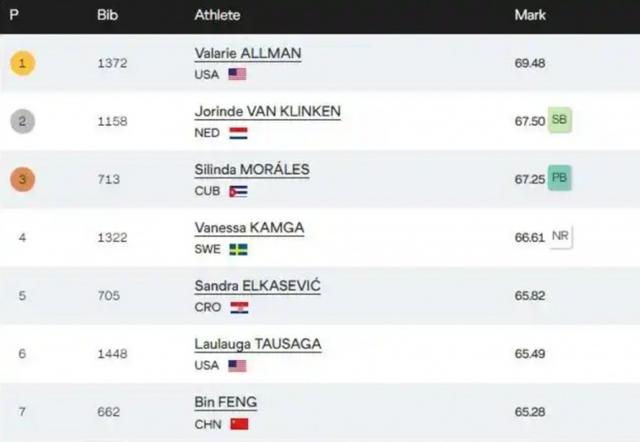
Task: Click the Cuba flag icon
Action: click(x=238, y=191)
